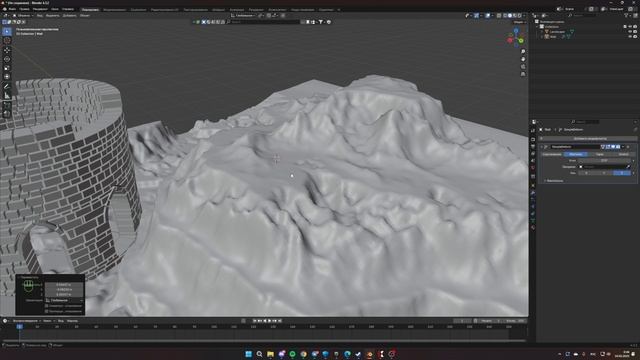This screenshot has height=360, width=640.
Task: Open the outliner filter funnel icon
Action: pyautogui.click(x=626, y=16)
